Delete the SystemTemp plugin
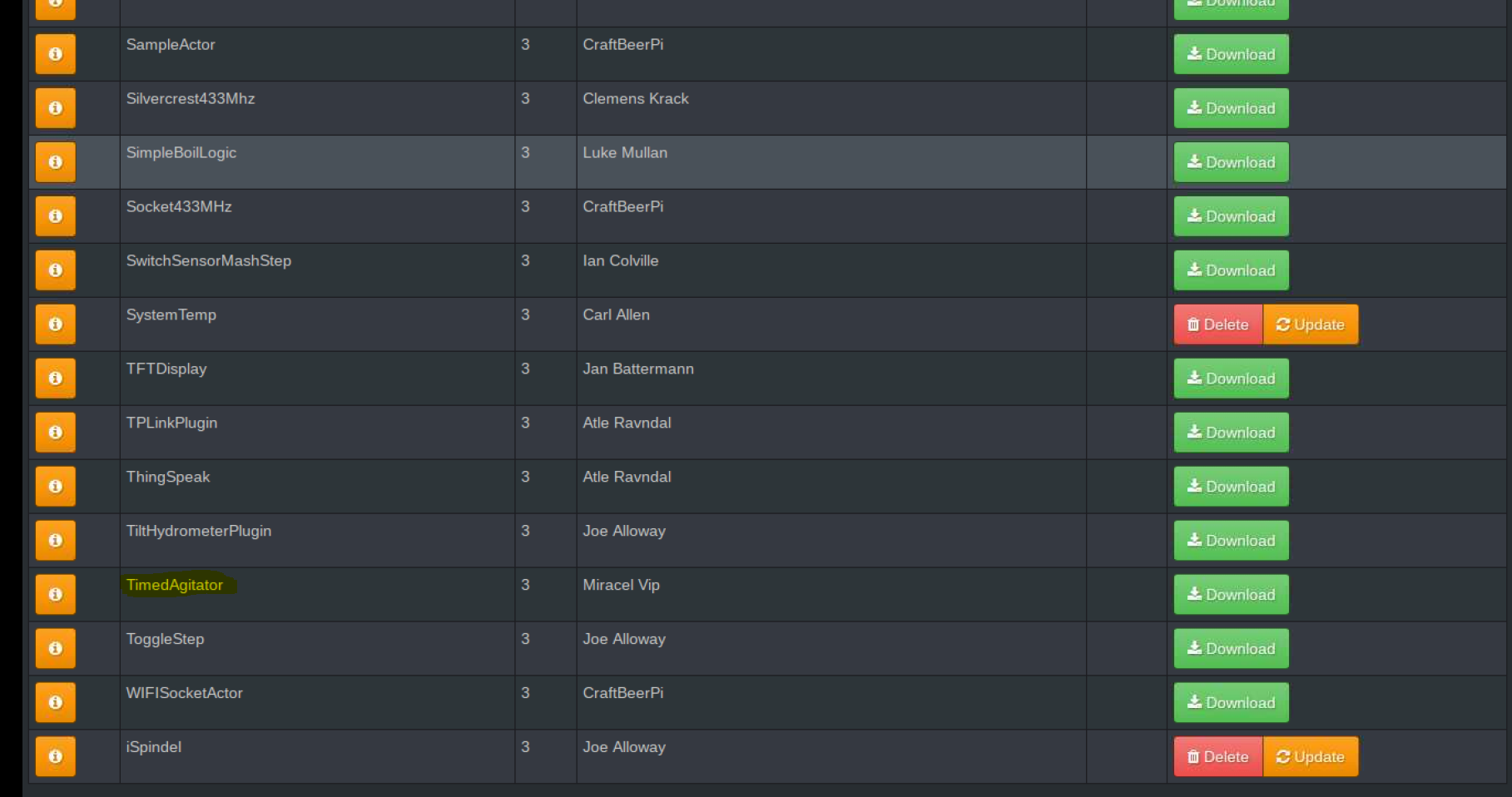 (x=1217, y=324)
